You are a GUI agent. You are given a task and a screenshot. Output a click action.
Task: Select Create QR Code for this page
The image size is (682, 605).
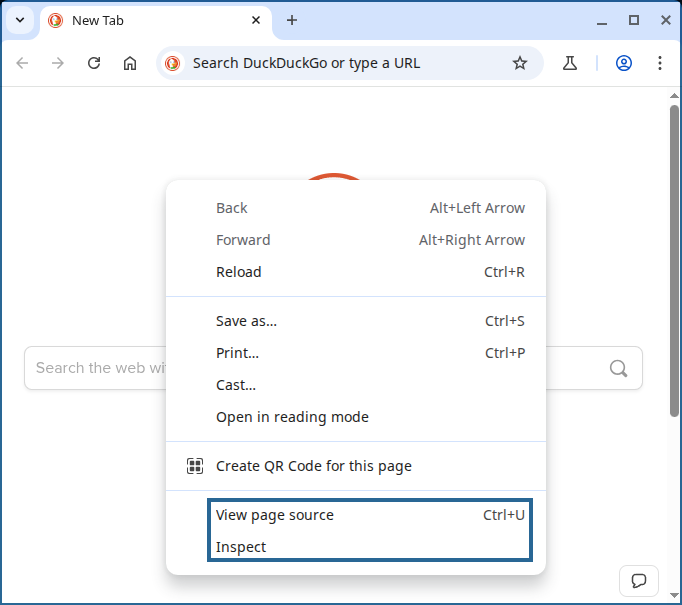click(x=355, y=466)
